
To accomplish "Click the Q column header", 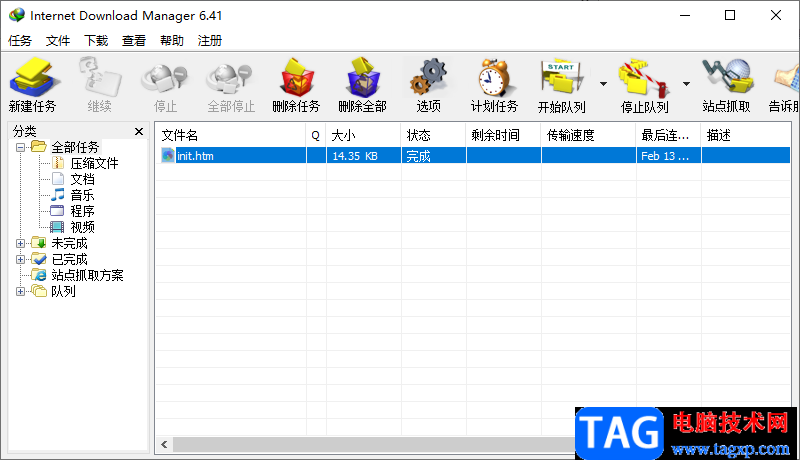I will click(x=316, y=135).
